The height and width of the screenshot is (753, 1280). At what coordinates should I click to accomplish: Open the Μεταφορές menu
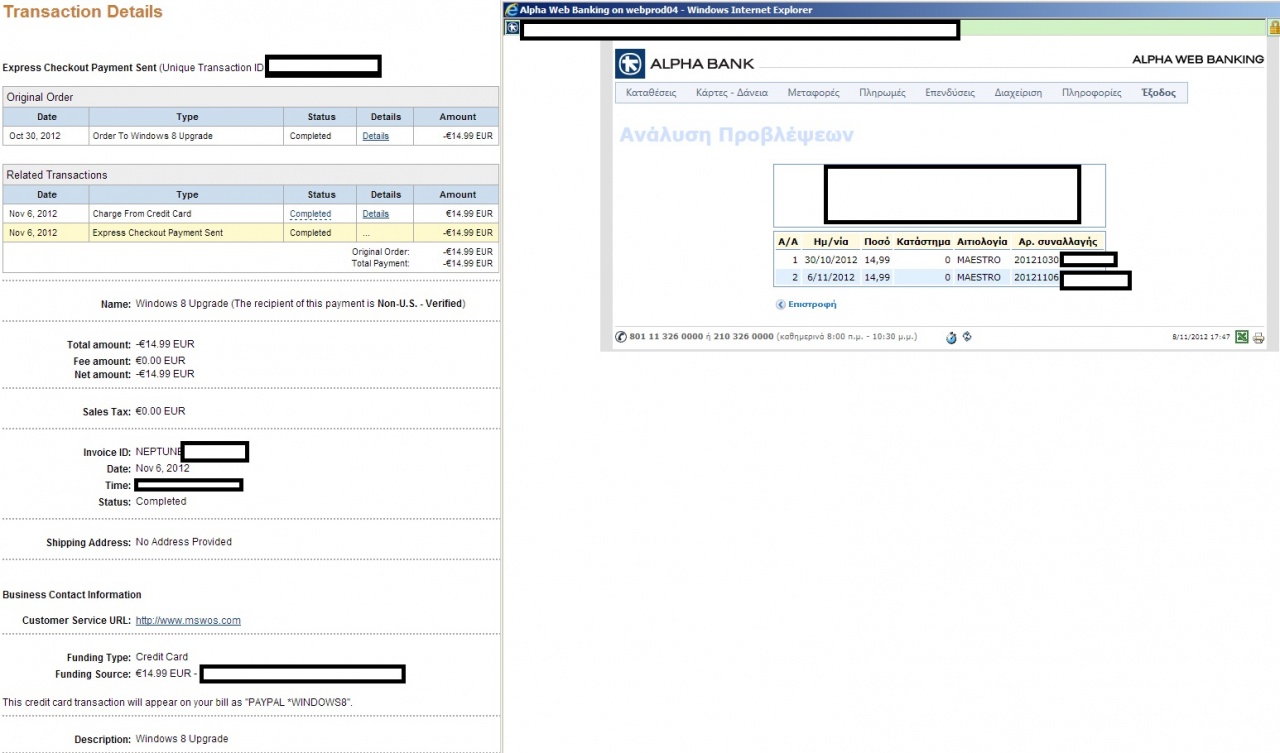813,93
